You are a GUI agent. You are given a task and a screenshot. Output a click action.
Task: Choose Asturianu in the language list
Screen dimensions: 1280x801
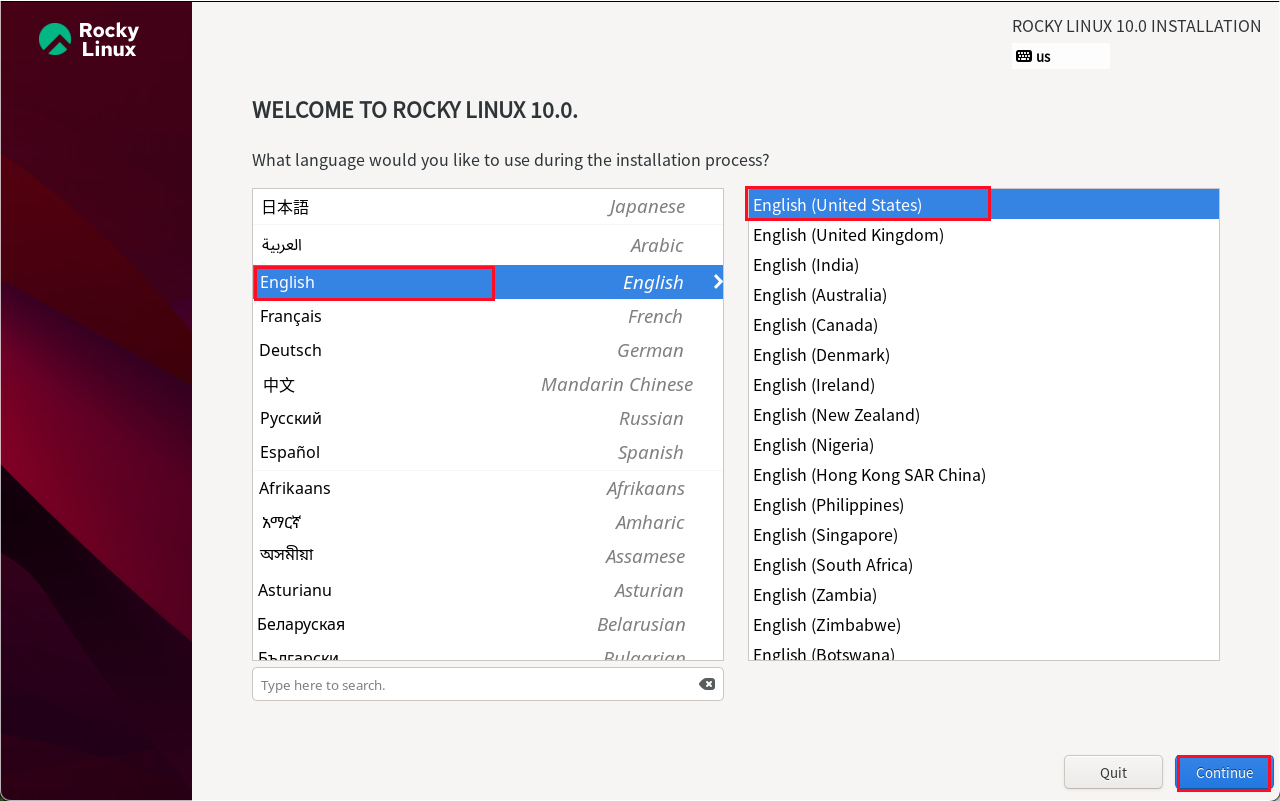(487, 590)
